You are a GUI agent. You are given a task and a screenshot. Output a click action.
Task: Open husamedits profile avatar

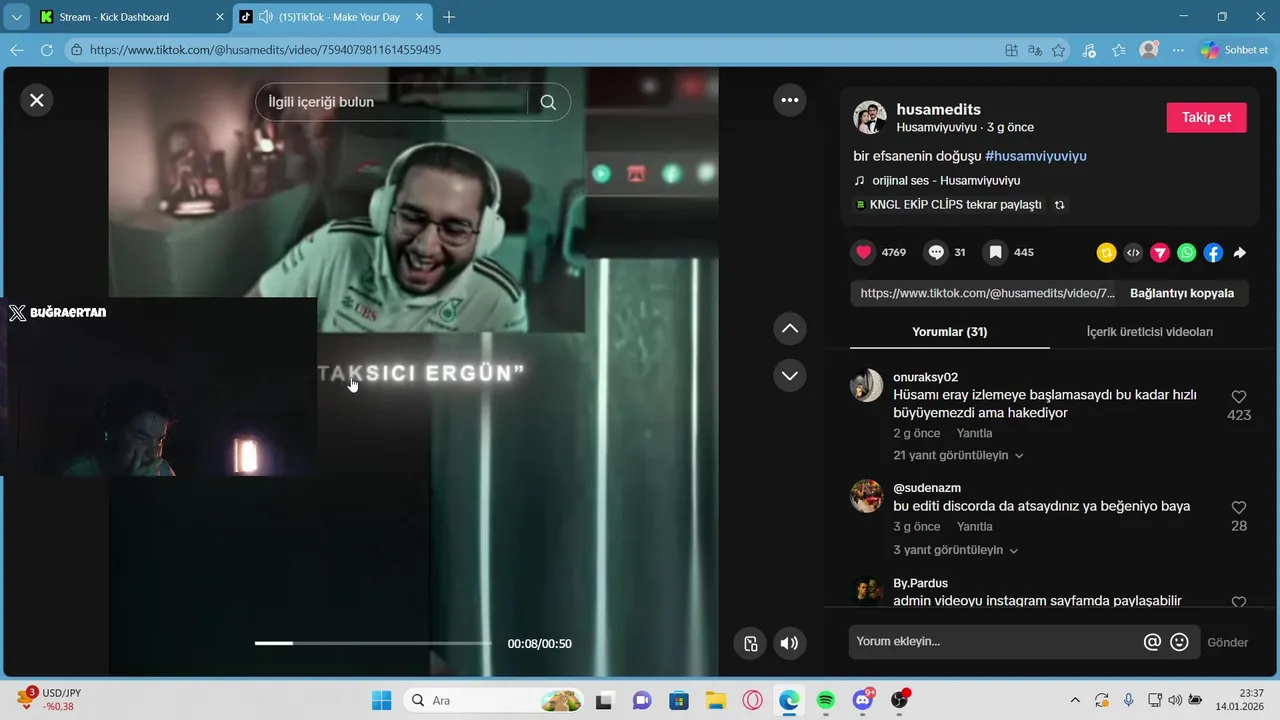click(x=870, y=117)
